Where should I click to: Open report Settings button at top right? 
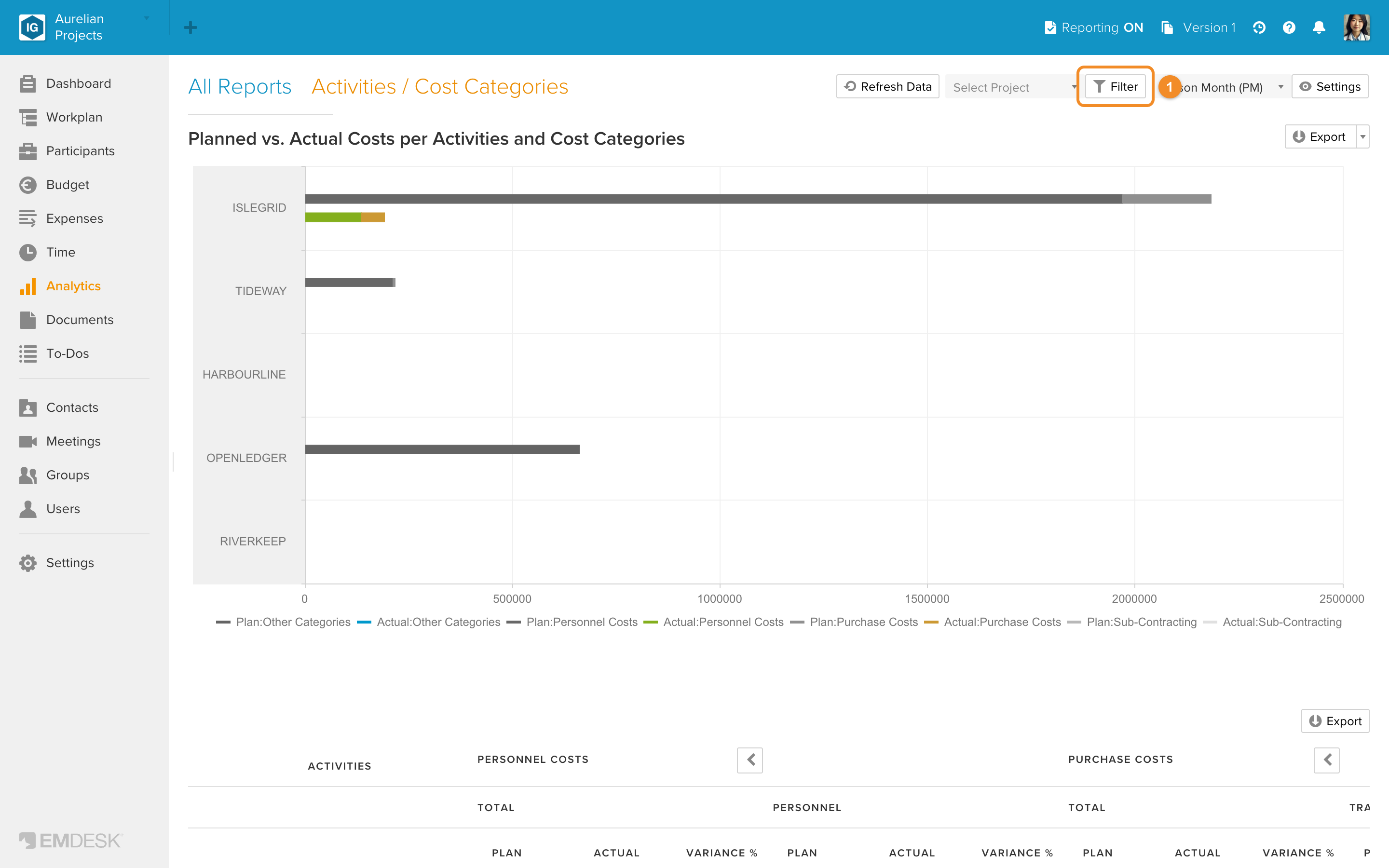tap(1331, 87)
